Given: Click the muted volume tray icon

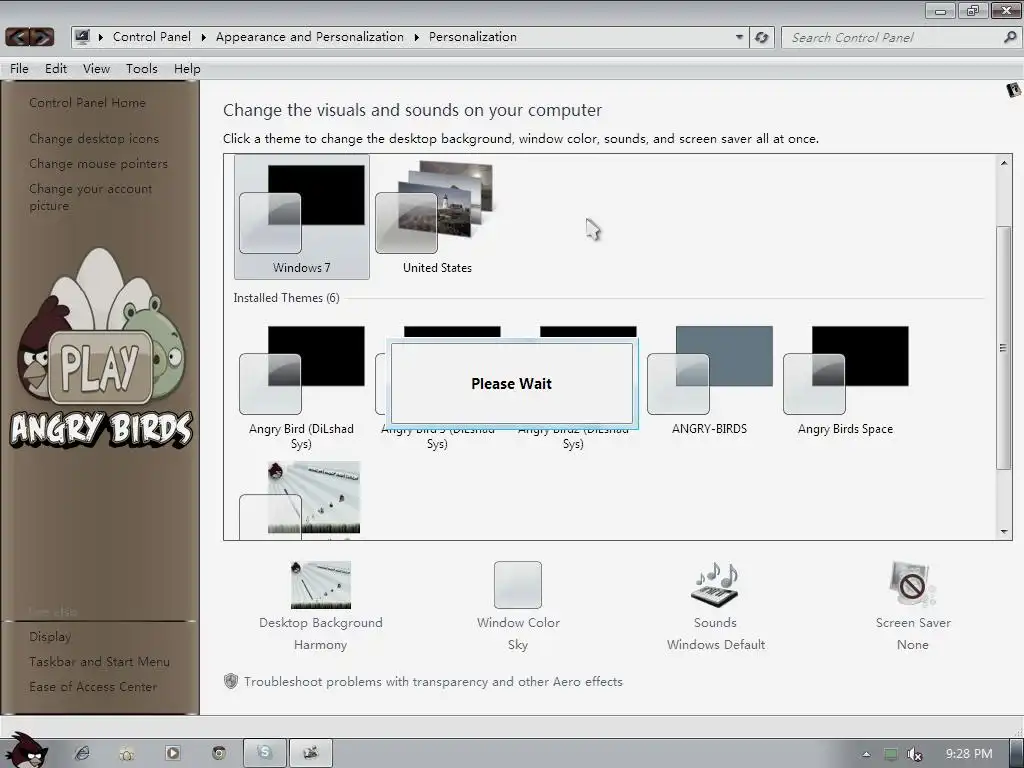Looking at the screenshot, I should pos(915,754).
